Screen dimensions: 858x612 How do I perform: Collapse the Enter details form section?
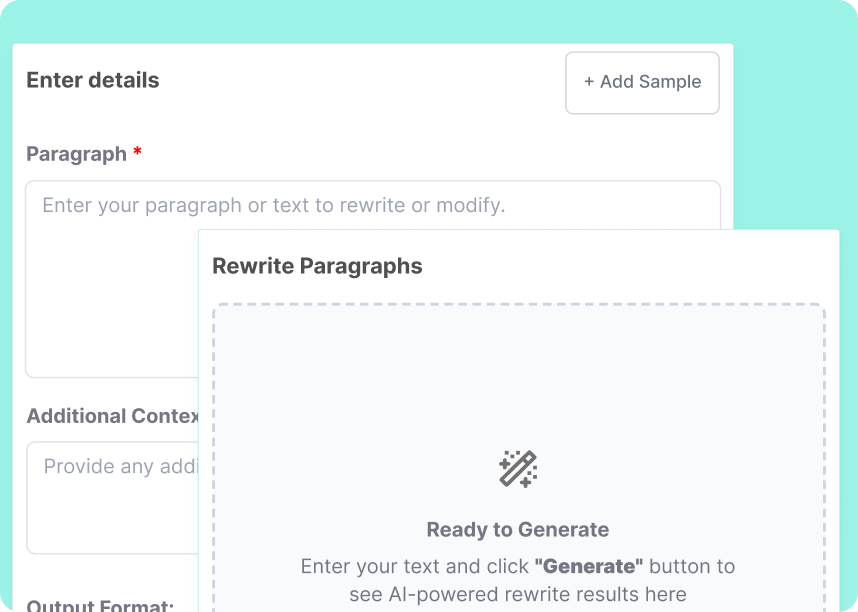tap(92, 81)
